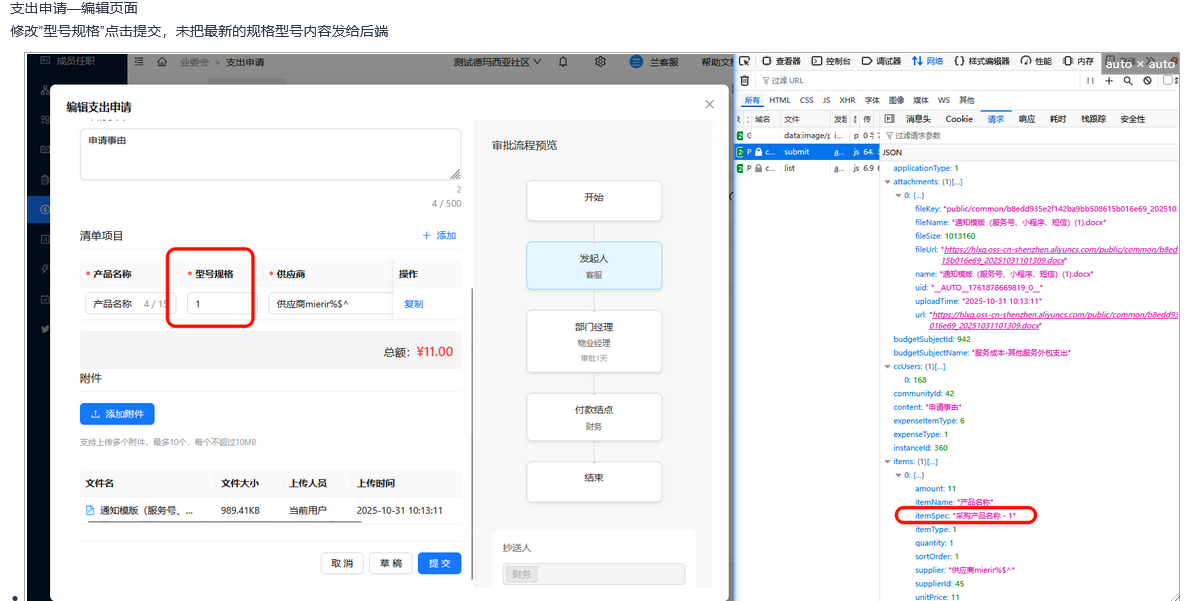This screenshot has width=1186, height=601.
Task: Click the 添加附件 add attachment button
Action: click(x=117, y=414)
